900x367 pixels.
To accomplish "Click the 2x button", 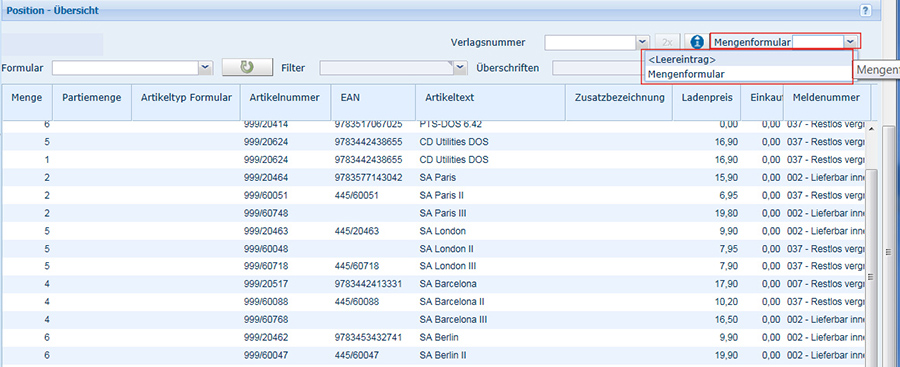I will pos(667,43).
